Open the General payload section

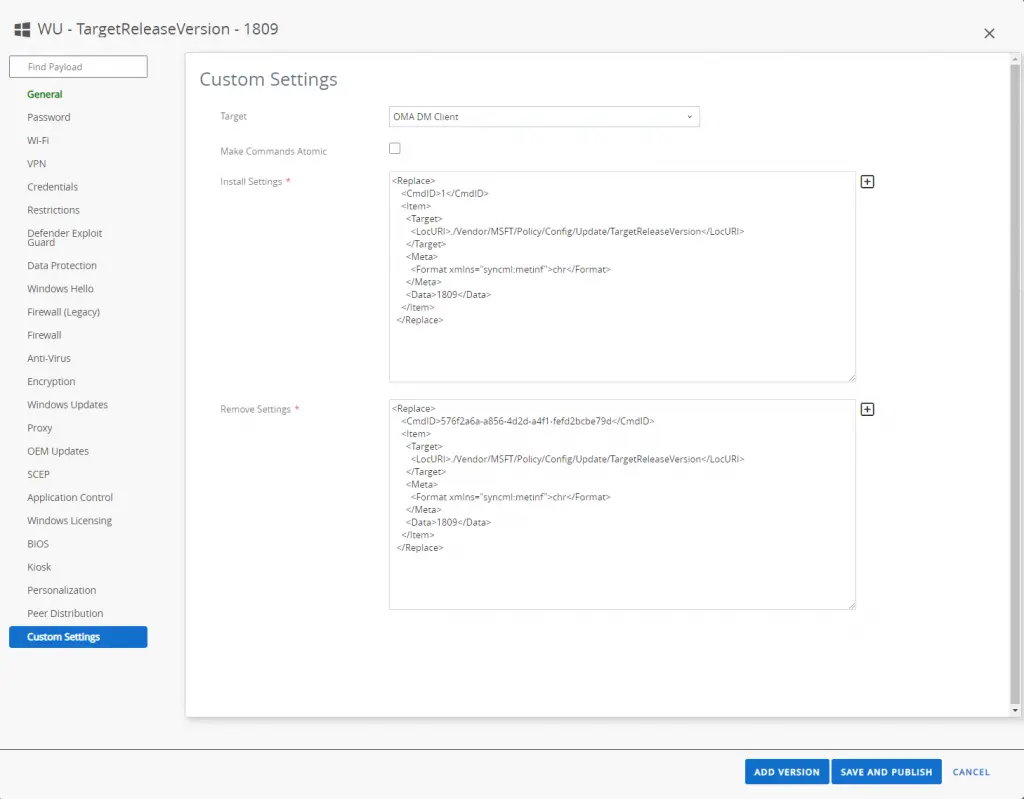(x=44, y=94)
